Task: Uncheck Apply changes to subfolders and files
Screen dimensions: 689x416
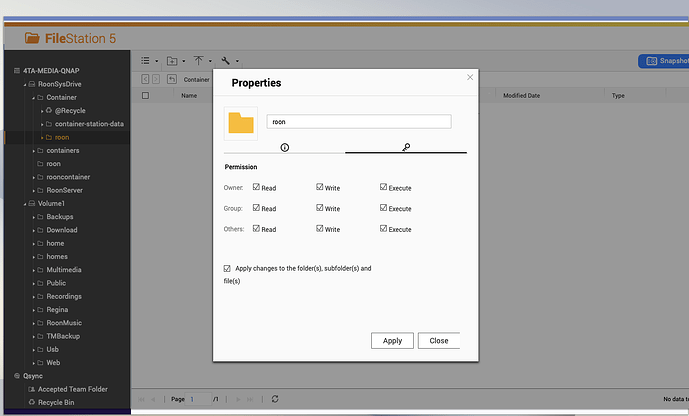Action: 227,268
